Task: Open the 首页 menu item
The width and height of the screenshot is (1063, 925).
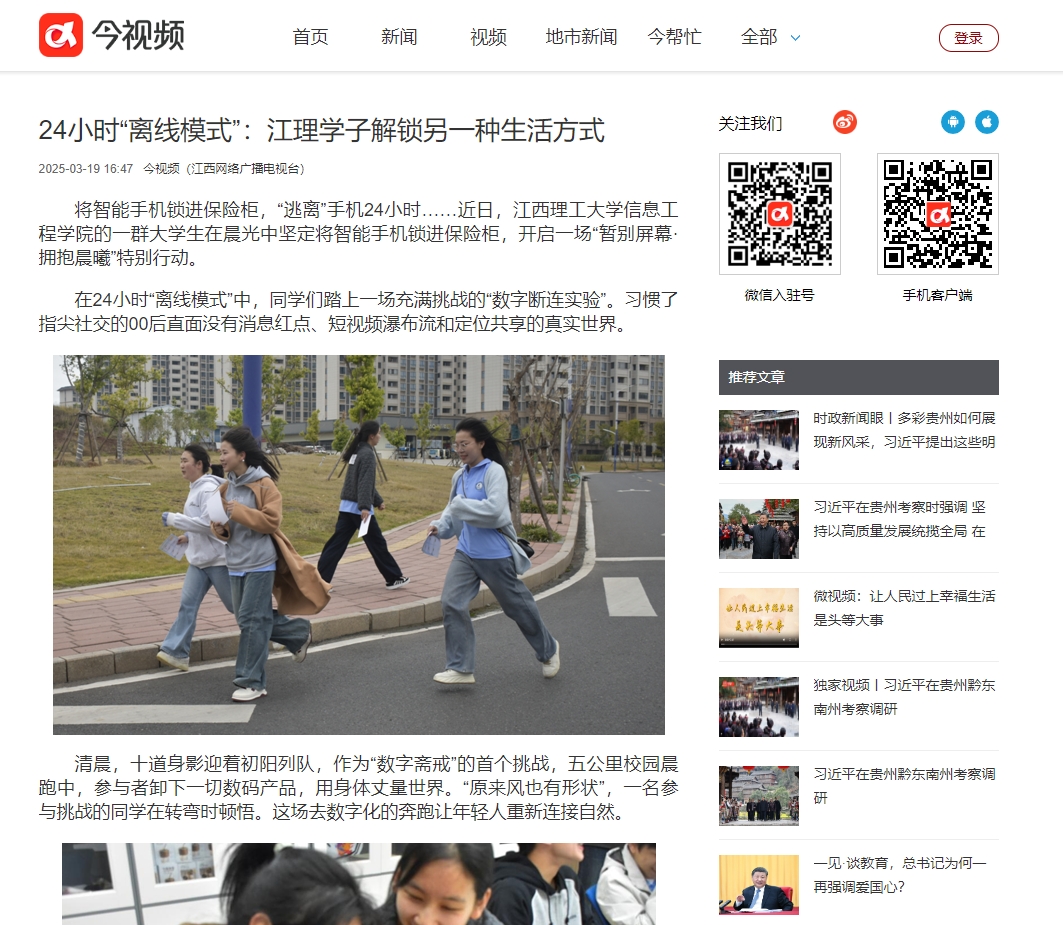Action: tap(310, 37)
